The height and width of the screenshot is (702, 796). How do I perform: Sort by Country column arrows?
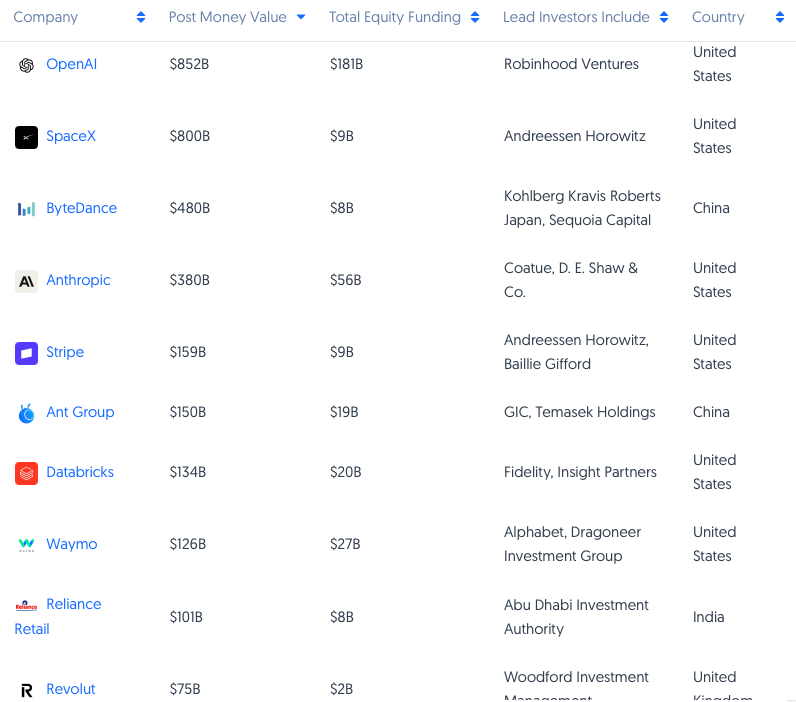(780, 18)
